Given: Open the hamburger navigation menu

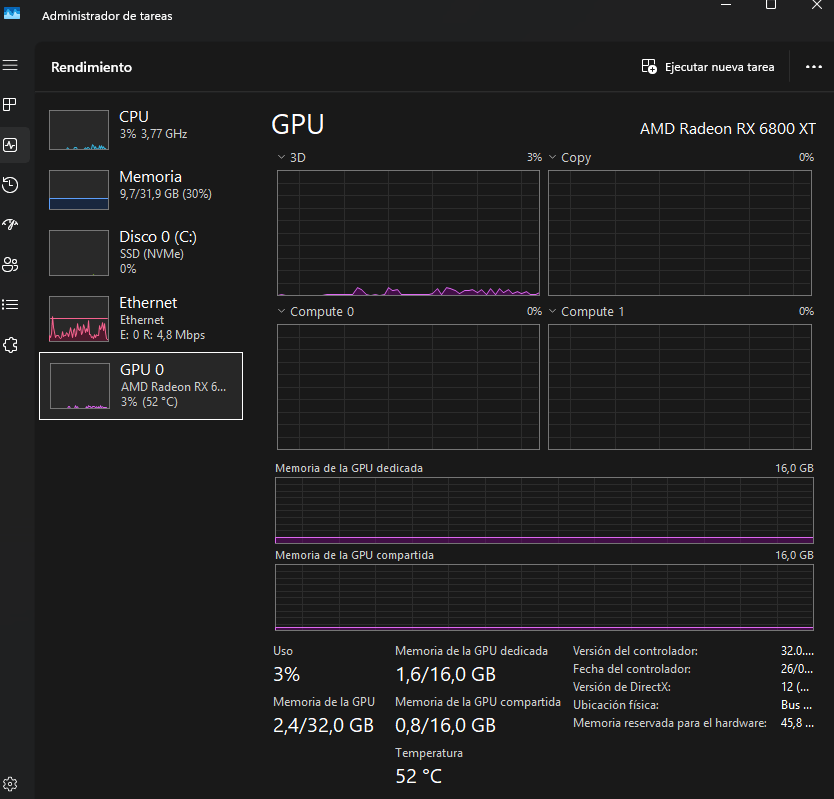Looking at the screenshot, I should pyautogui.click(x=10, y=65).
